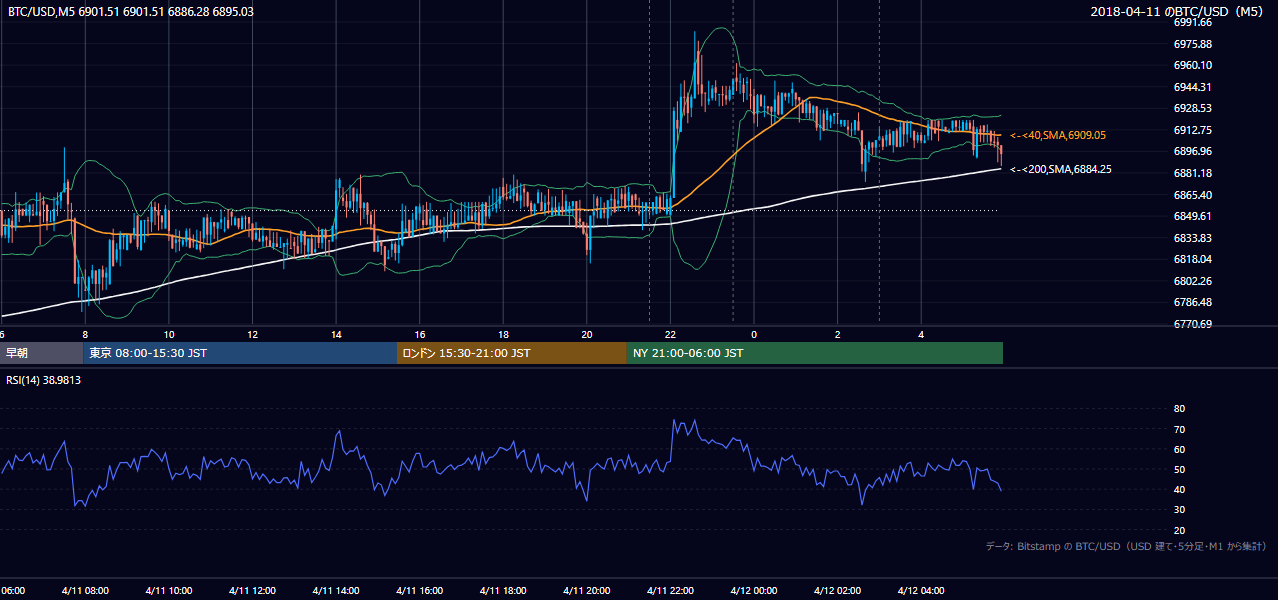Click hour label 22 under price chart
The height and width of the screenshot is (600, 1278).
[670, 335]
